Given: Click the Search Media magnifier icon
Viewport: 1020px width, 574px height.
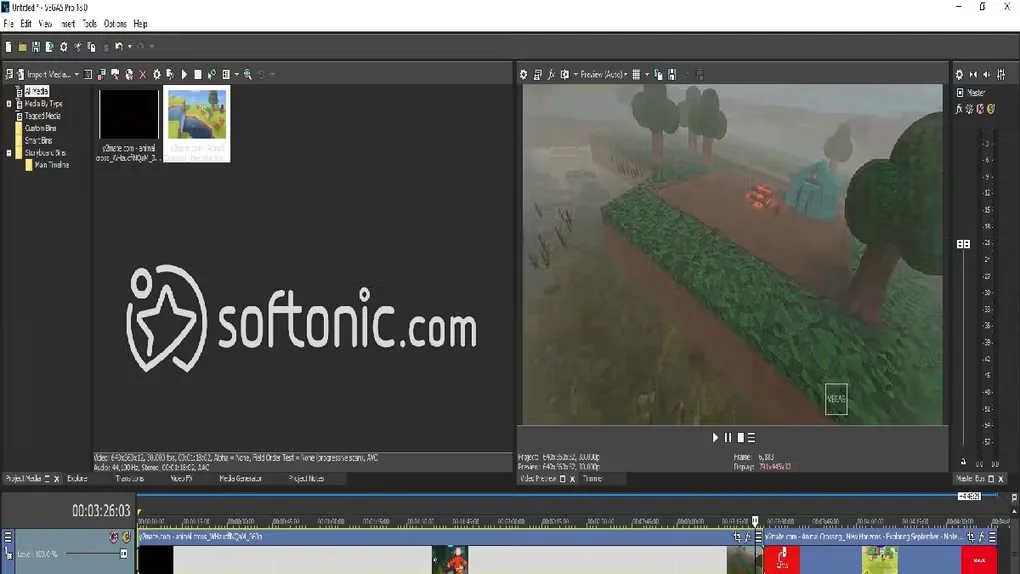Looking at the screenshot, I should tap(248, 75).
